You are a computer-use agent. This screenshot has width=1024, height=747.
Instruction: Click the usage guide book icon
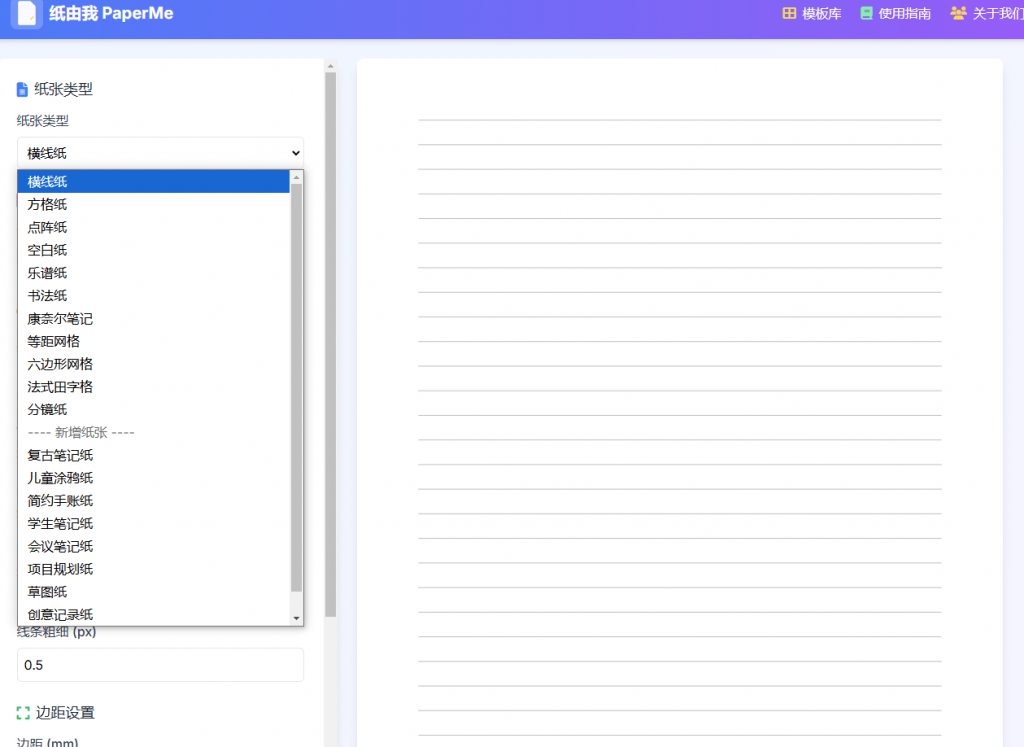867,14
